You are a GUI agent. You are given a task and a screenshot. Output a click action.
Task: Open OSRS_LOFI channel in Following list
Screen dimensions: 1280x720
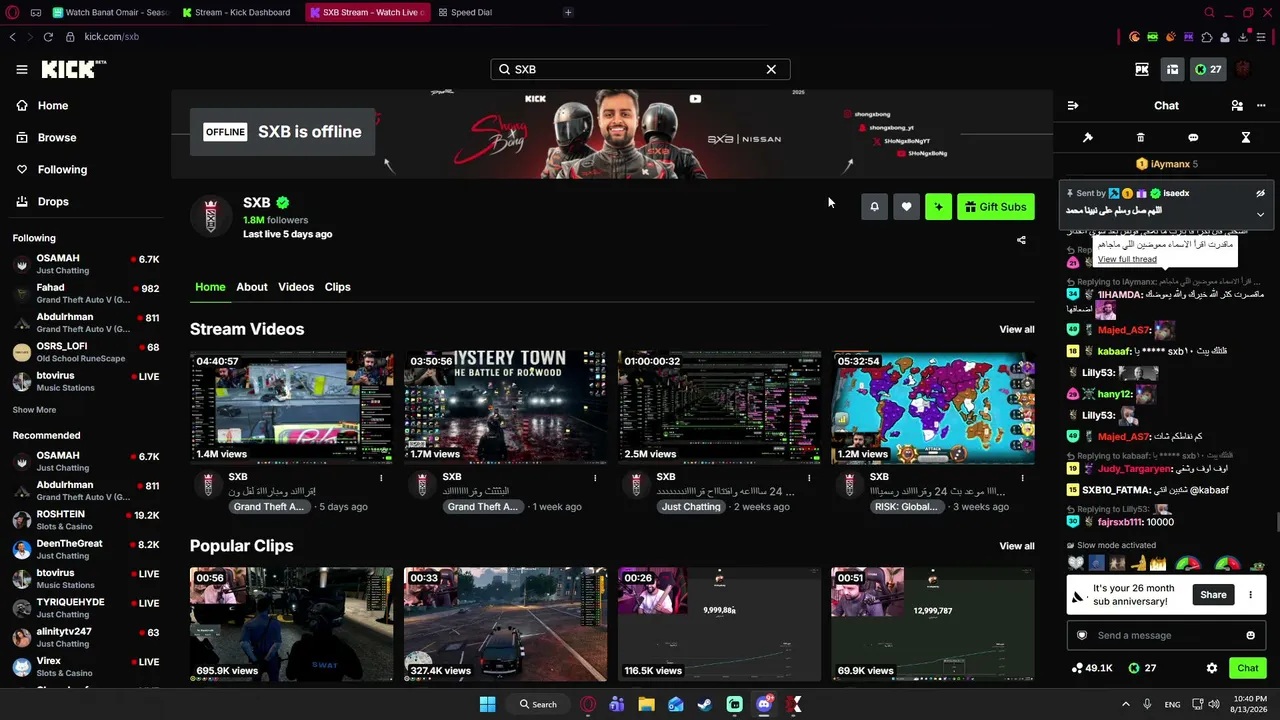[x=86, y=352]
